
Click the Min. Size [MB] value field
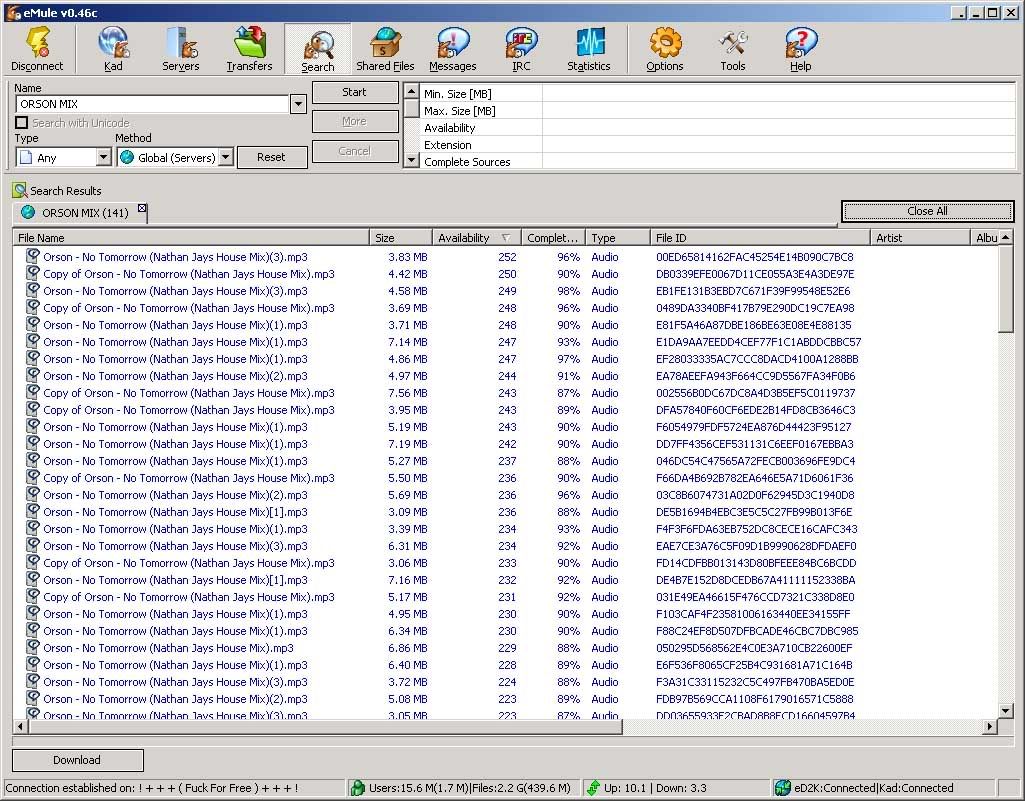779,94
